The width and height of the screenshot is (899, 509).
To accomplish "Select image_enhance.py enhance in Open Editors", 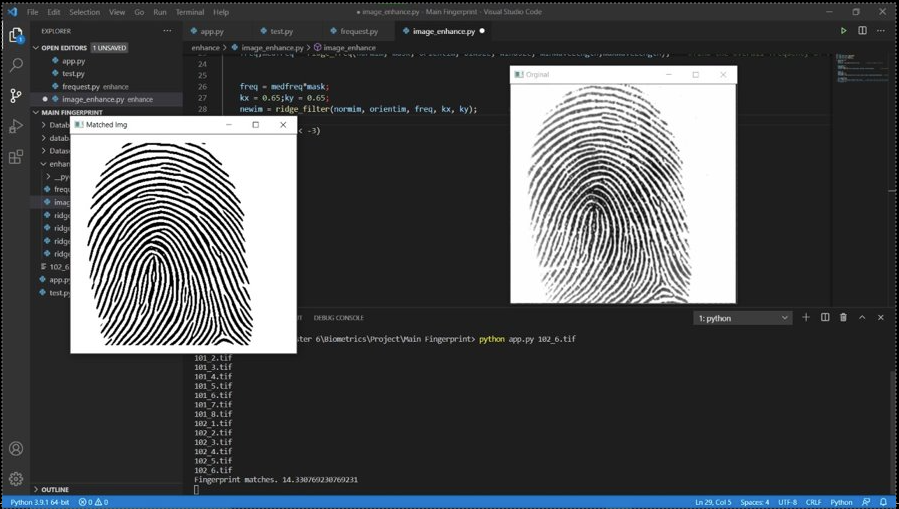I will (x=107, y=99).
